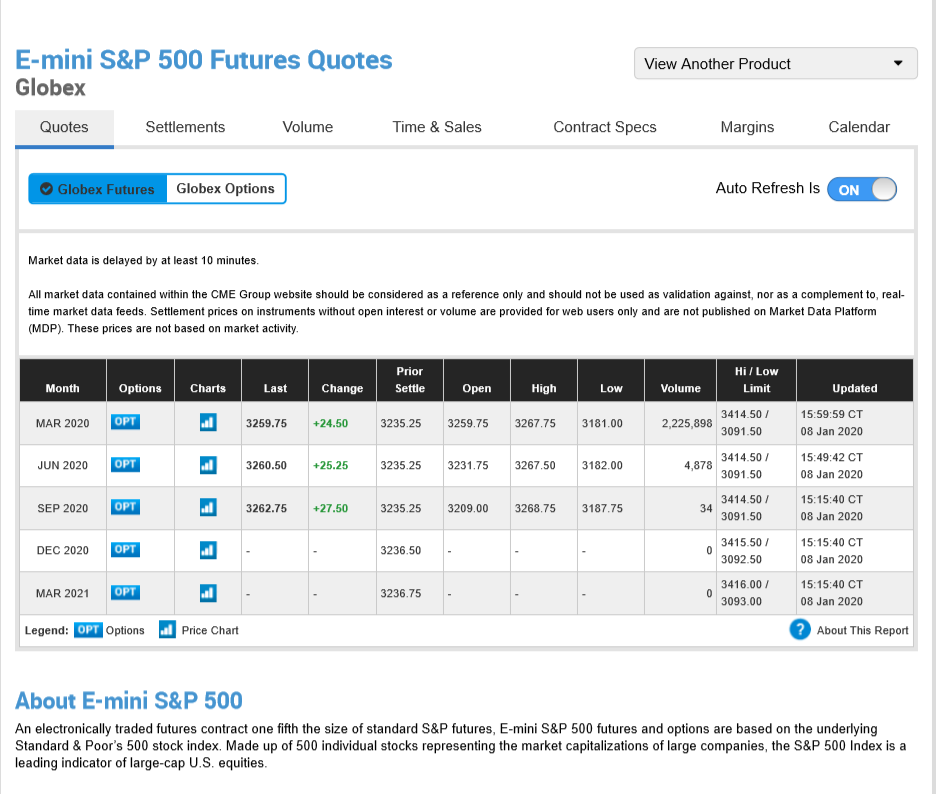Click the JUN 2020 month cell
The image size is (936, 794).
click(x=63, y=465)
